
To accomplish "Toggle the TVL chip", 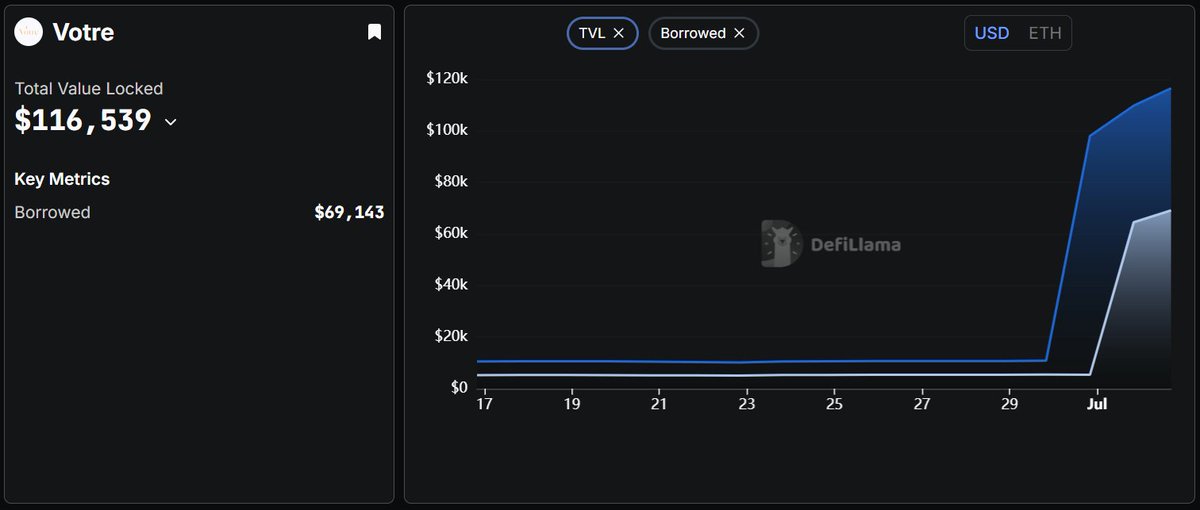I will 602,33.
